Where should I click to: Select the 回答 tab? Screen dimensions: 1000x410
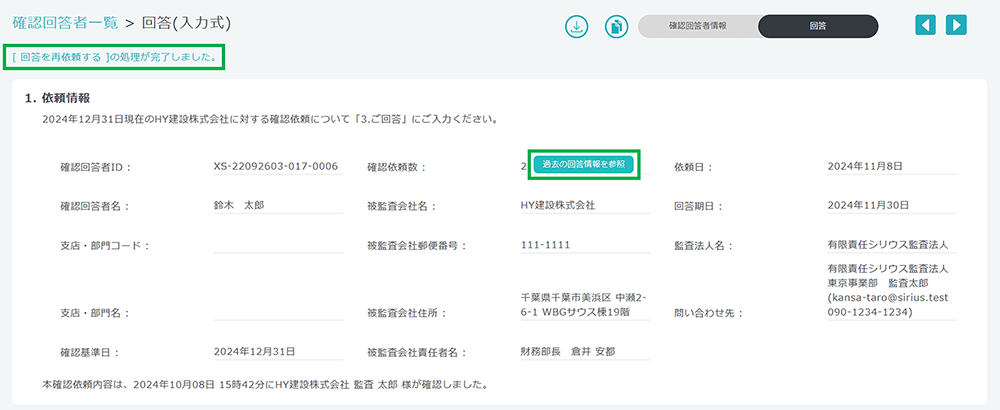[817, 27]
